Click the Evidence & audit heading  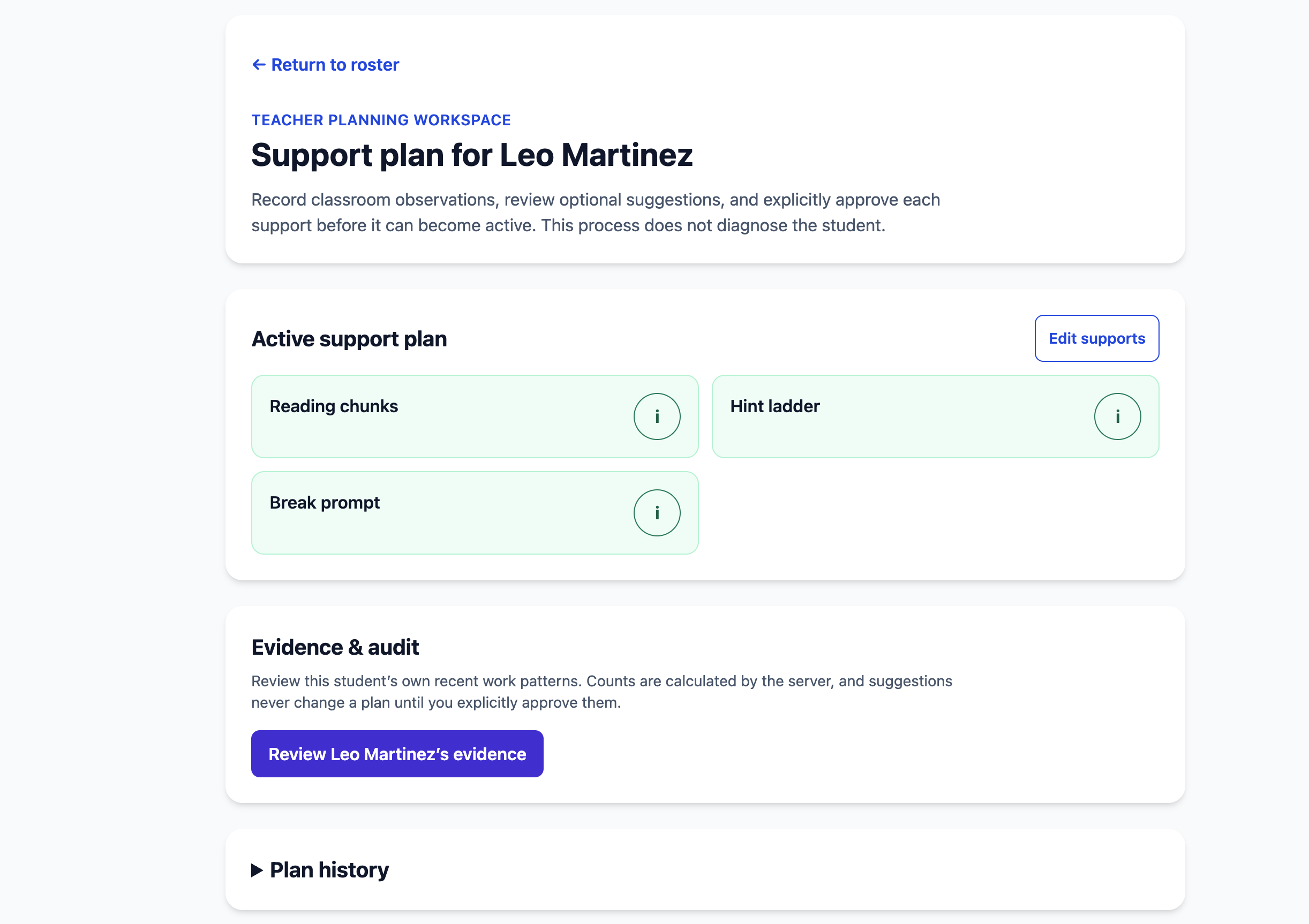coord(335,647)
